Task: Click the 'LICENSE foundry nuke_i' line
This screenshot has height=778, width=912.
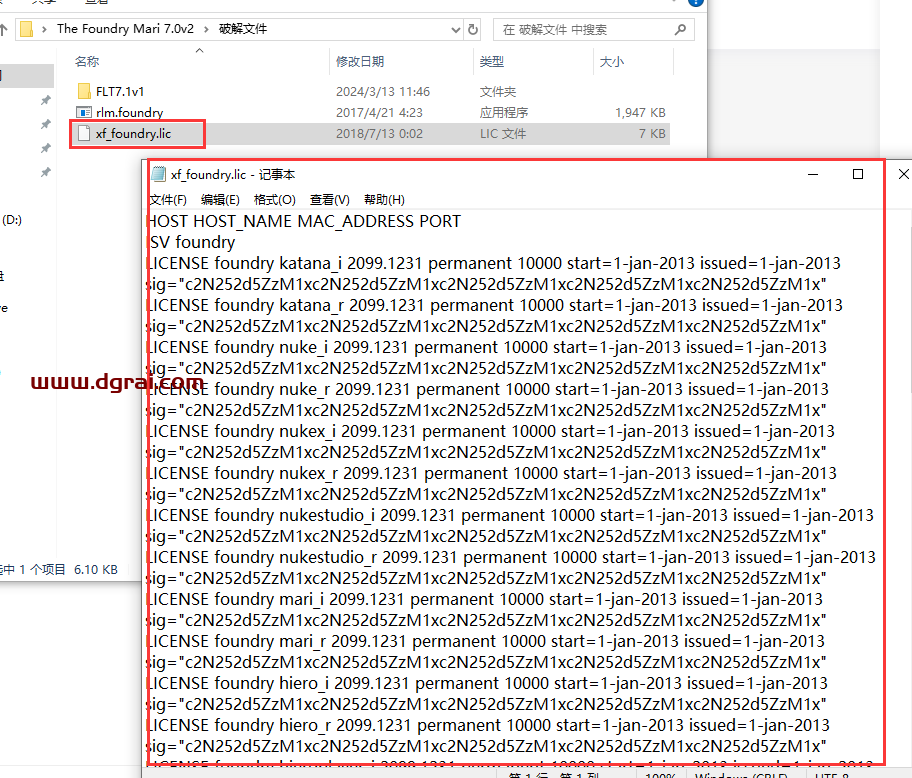Action: [x=487, y=347]
